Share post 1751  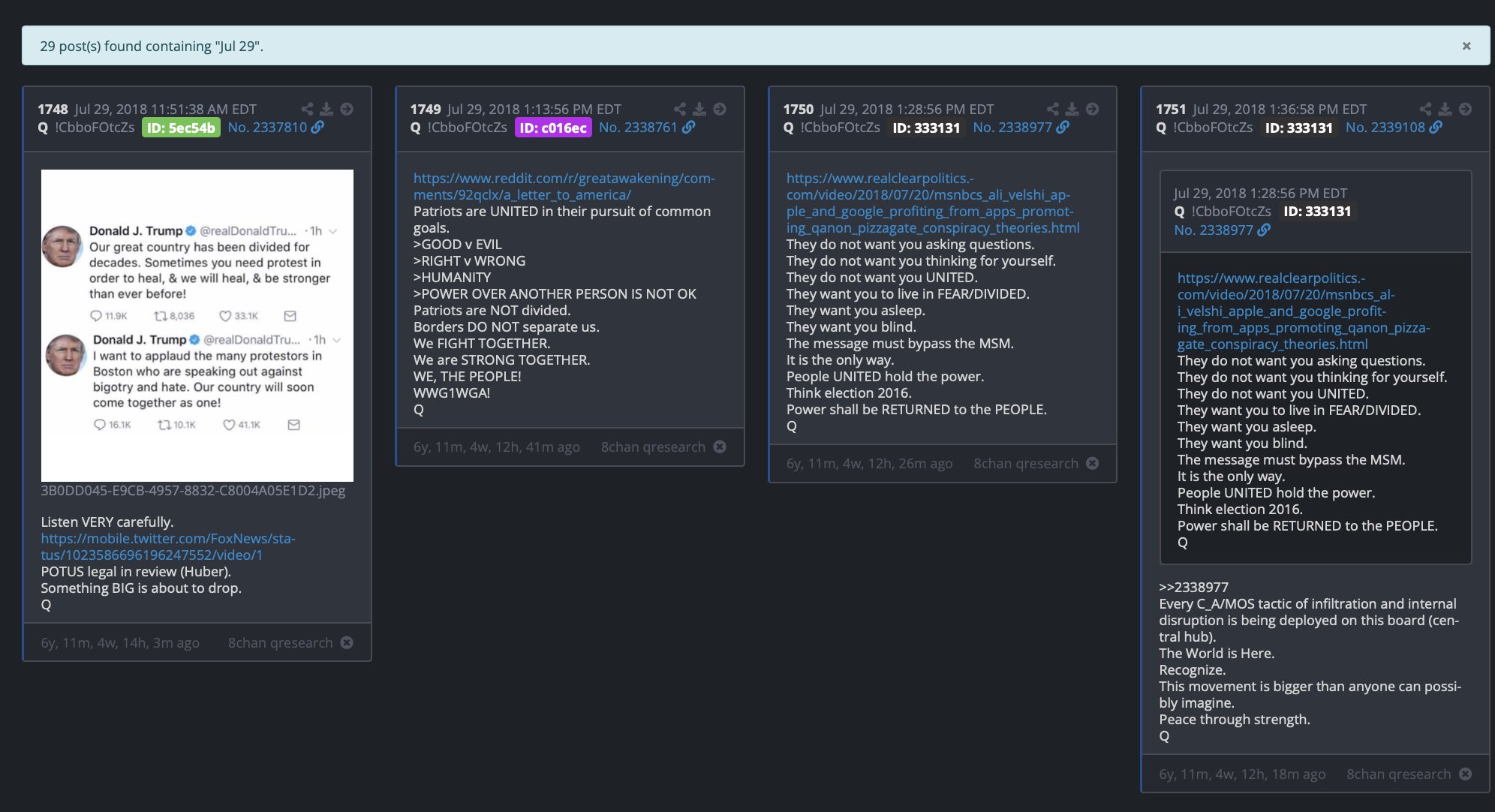click(x=1425, y=109)
